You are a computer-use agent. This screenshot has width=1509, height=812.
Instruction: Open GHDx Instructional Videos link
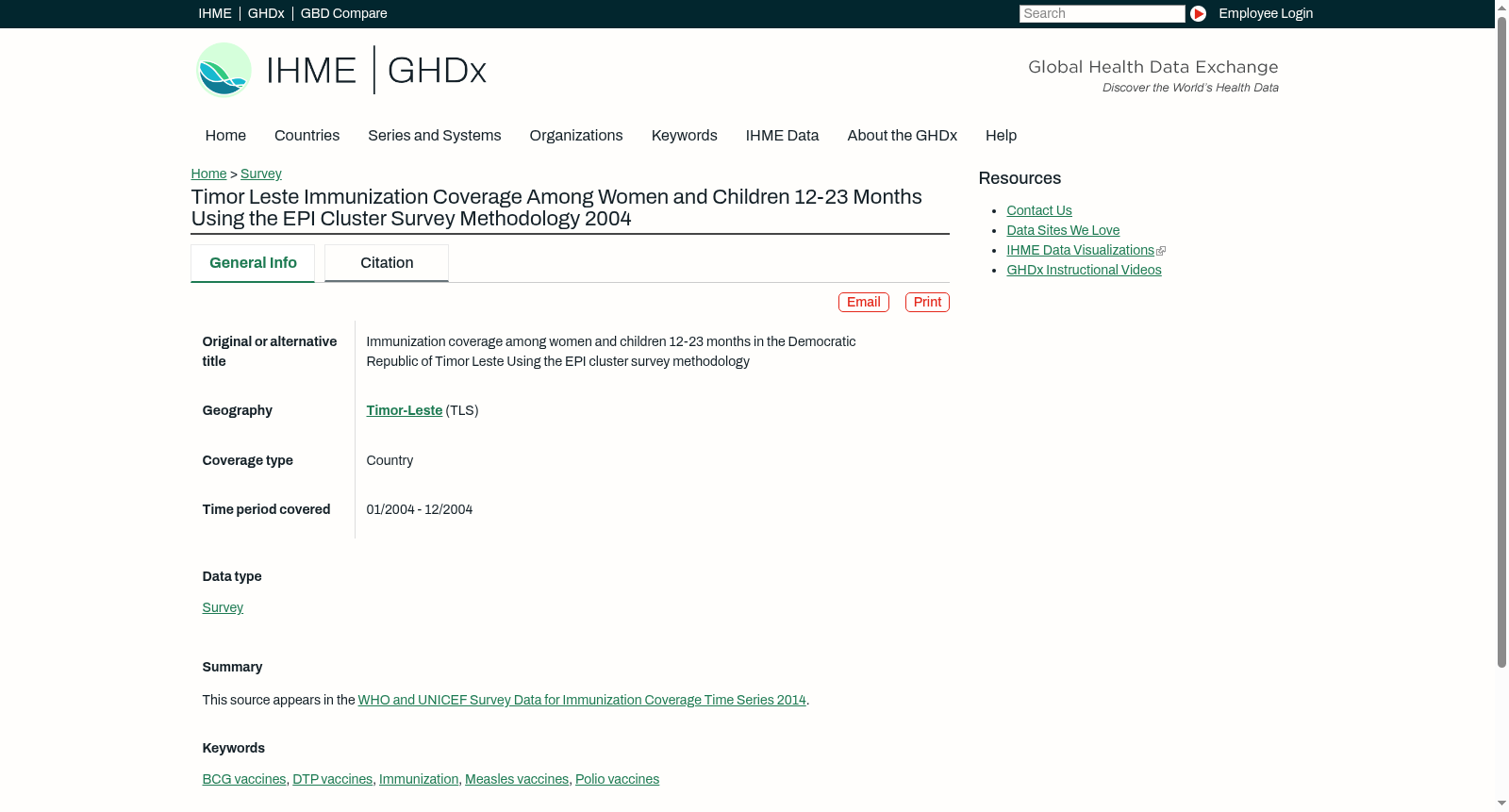click(x=1084, y=270)
